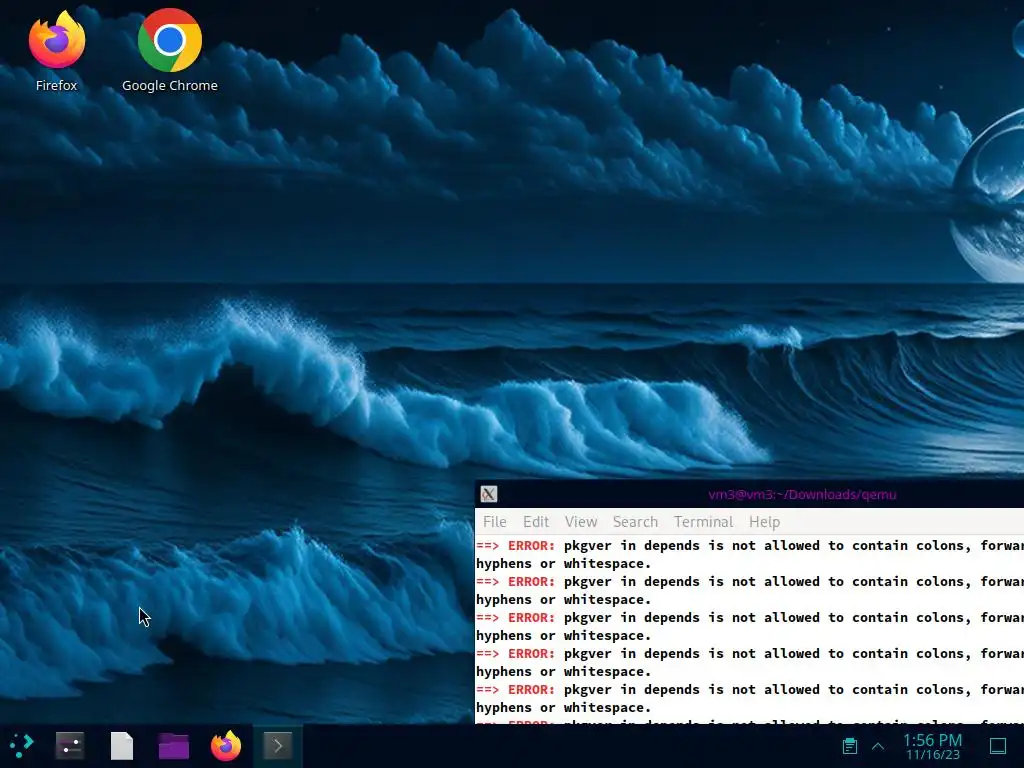Image resolution: width=1024 pixels, height=768 pixels.
Task: Open the application launcher in the taskbar
Action: point(22,745)
